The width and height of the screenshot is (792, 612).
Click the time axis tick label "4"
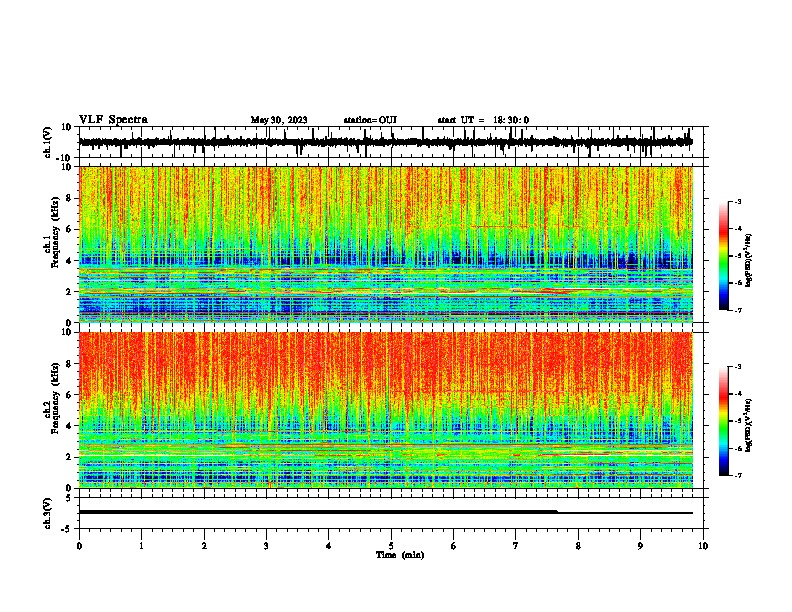tap(329, 546)
